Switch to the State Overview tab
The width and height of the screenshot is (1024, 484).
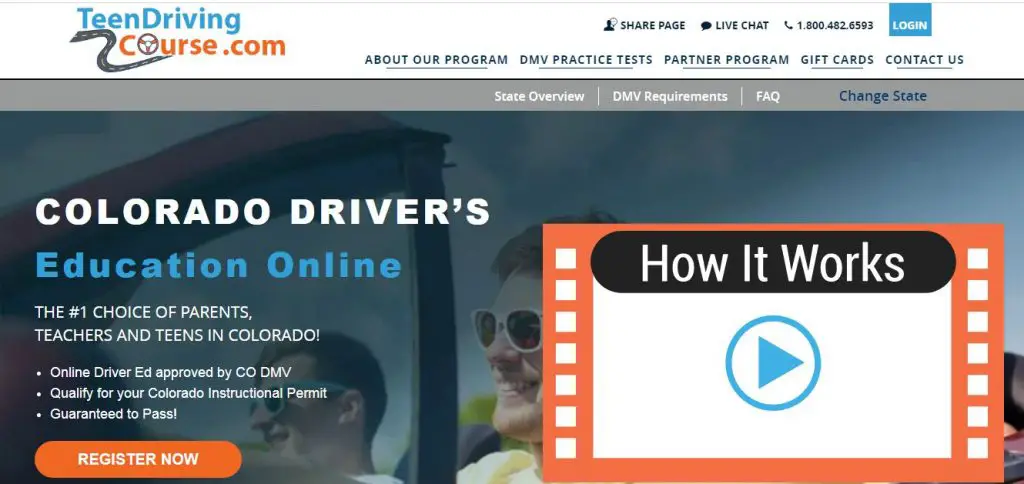(539, 96)
